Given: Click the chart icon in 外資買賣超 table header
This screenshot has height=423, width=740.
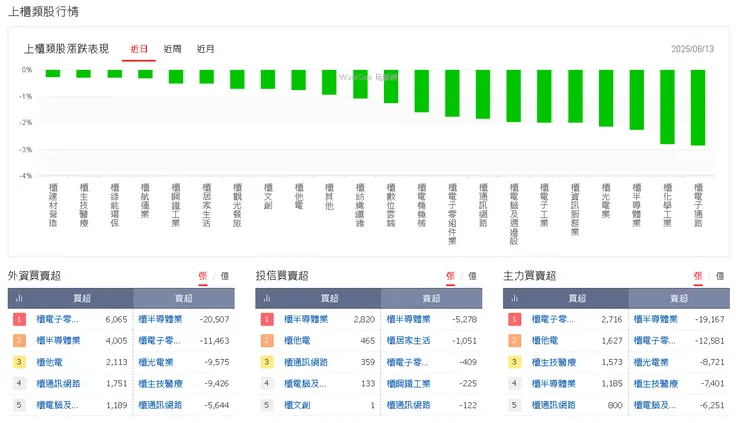Looking at the screenshot, I should (19, 298).
